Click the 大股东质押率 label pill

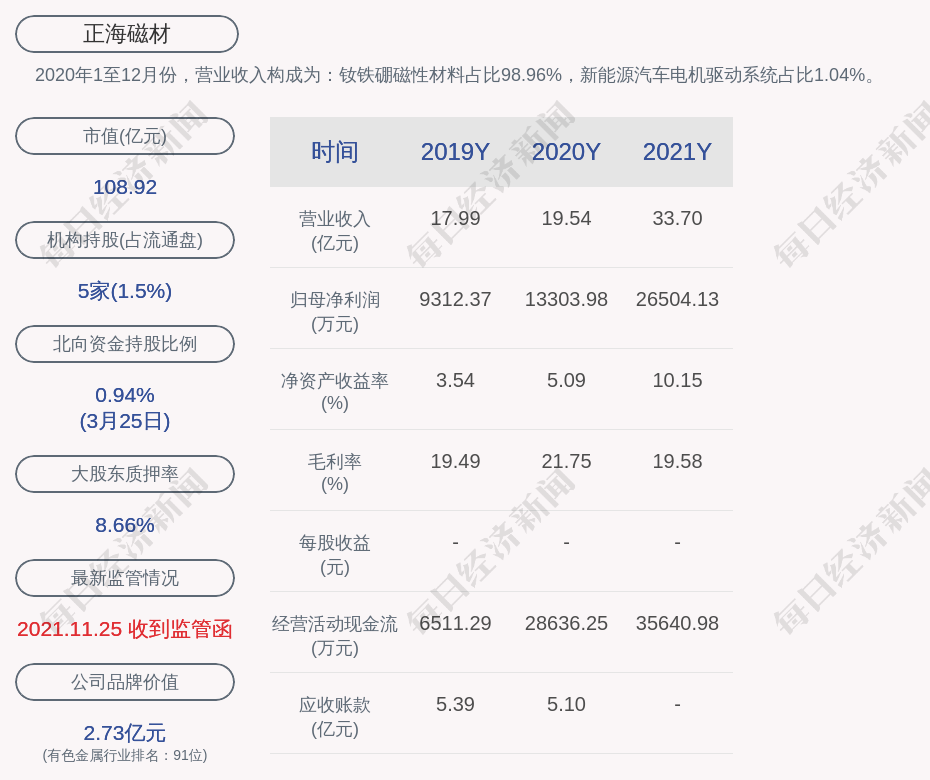125,473
